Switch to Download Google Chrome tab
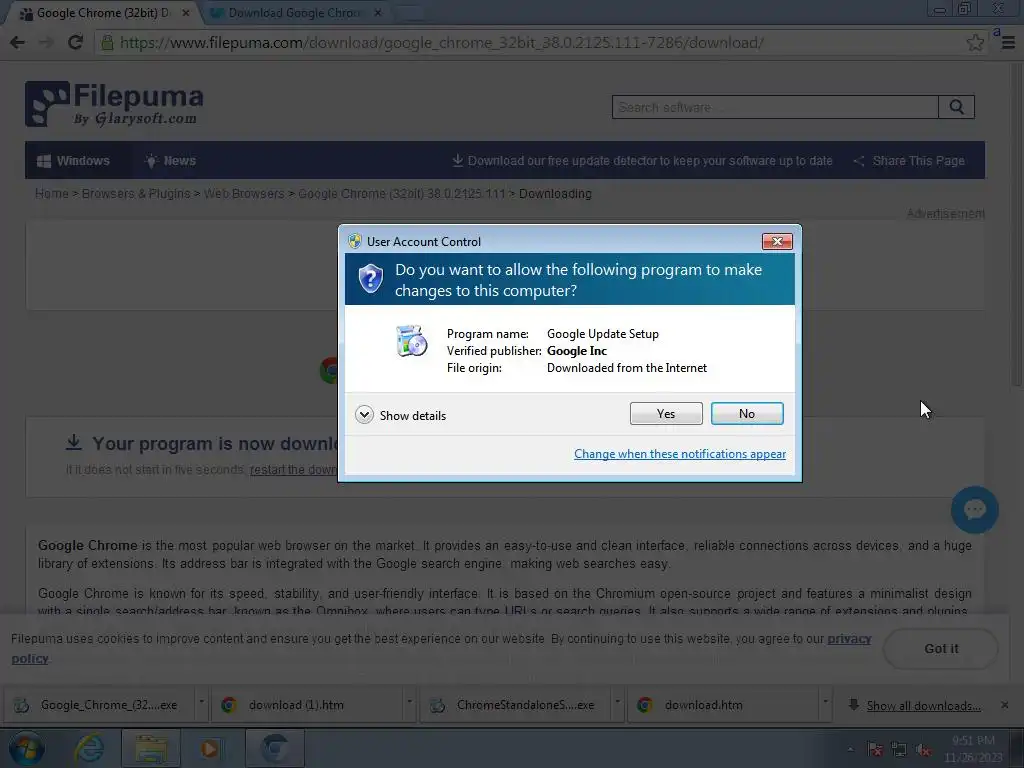Screen dimensions: 1024x768 point(294,13)
